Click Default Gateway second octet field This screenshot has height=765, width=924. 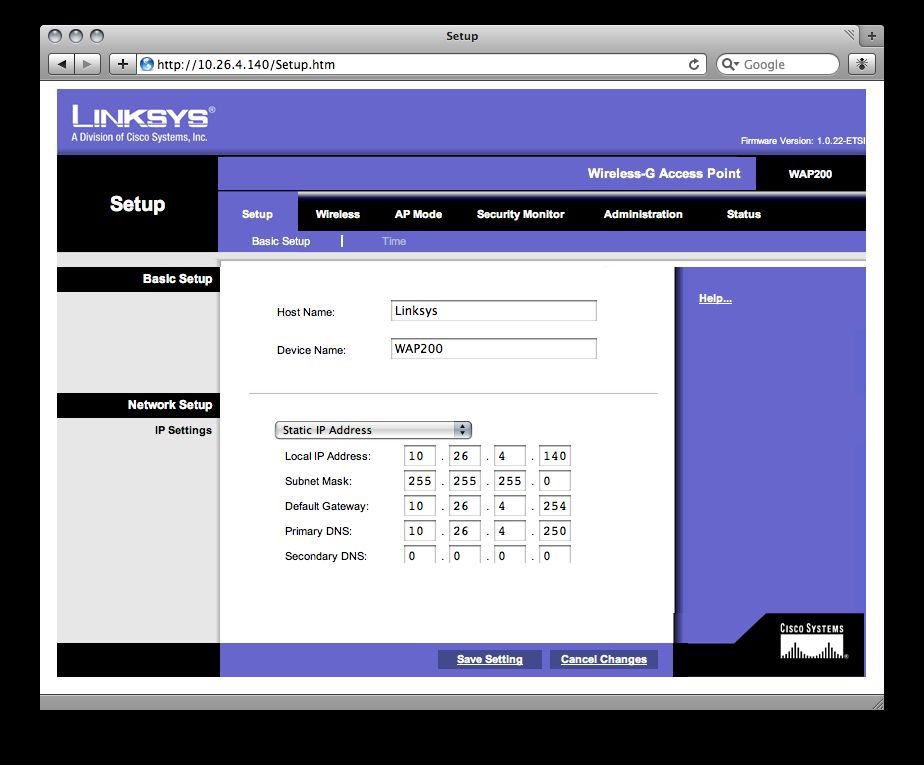coord(464,506)
